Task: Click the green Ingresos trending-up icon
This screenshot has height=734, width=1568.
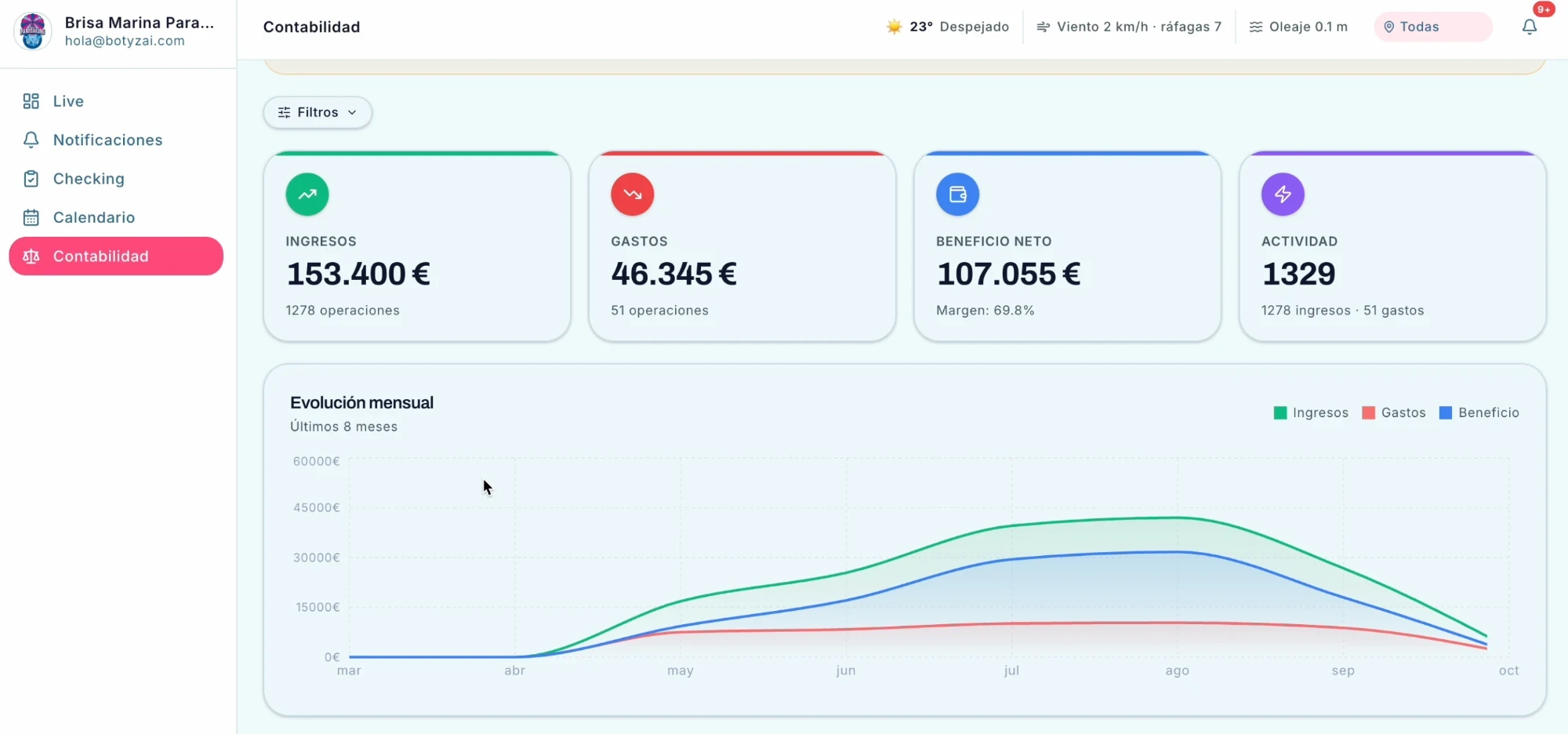Action: (x=307, y=194)
